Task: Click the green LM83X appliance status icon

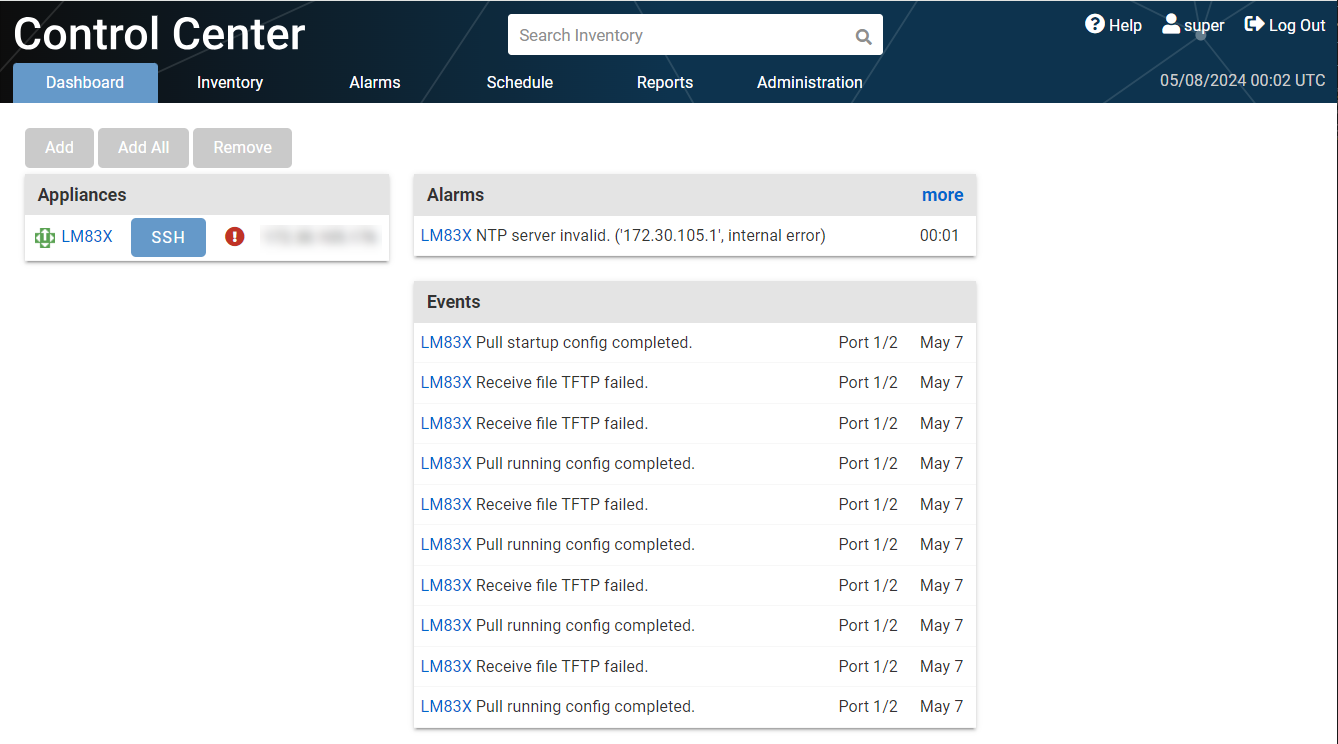Action: click(x=44, y=237)
